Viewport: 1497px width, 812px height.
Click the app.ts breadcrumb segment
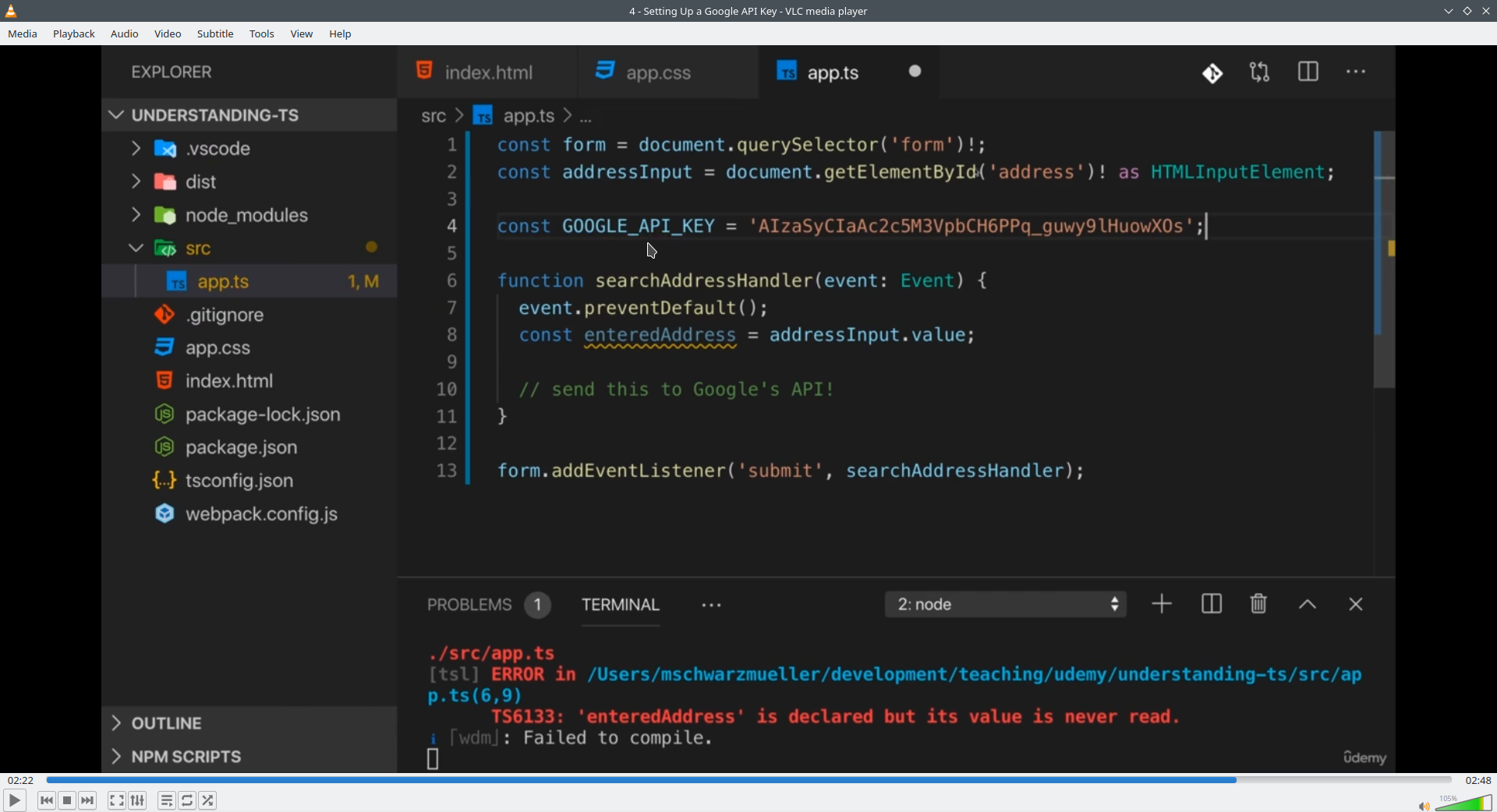coord(529,116)
